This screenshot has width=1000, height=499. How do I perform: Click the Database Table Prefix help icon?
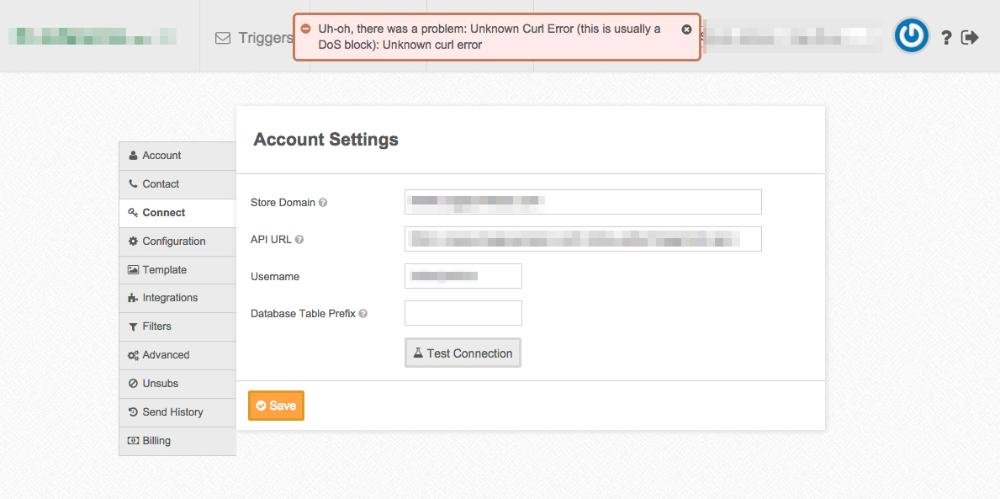click(x=363, y=314)
